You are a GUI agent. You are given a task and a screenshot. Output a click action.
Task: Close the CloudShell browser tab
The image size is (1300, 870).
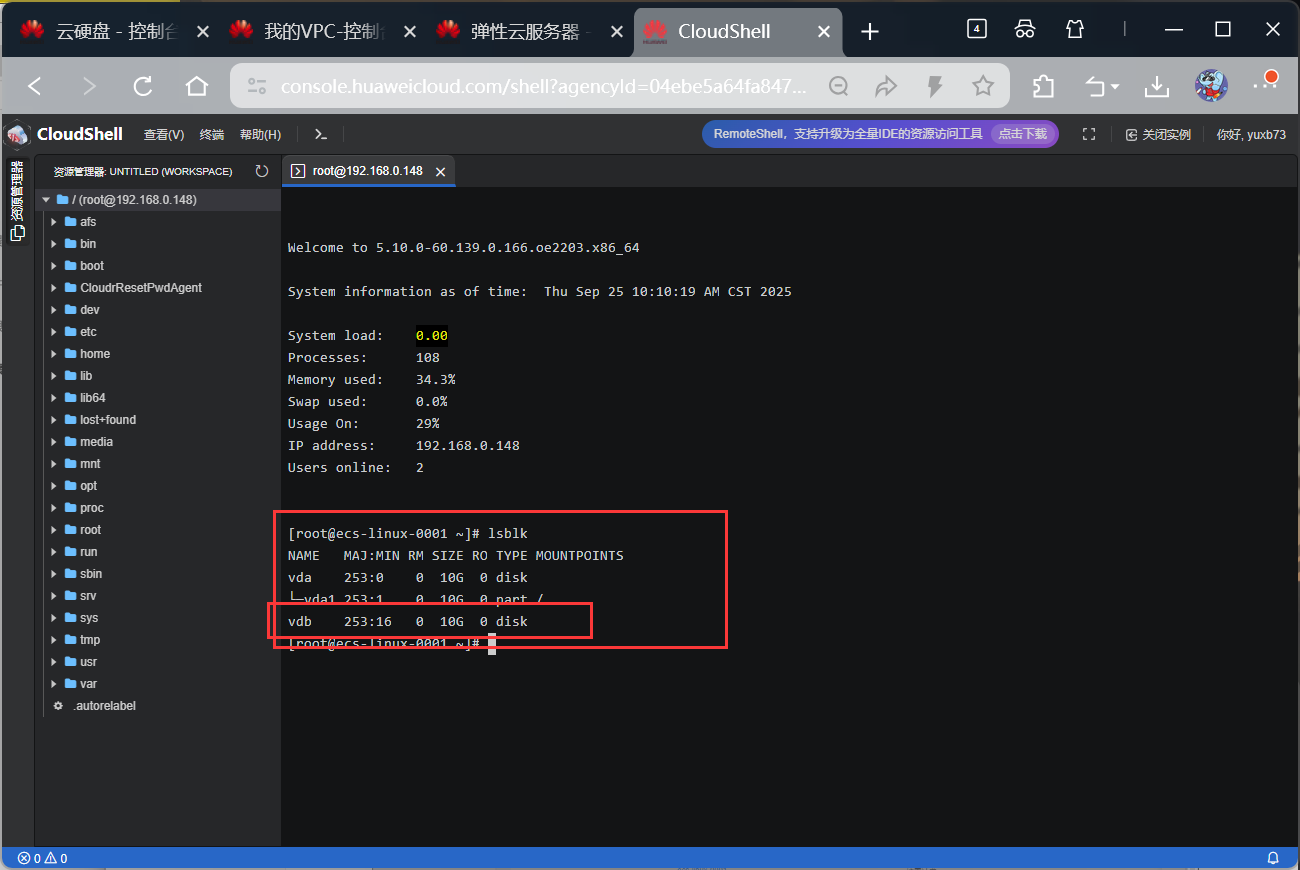pyautogui.click(x=824, y=31)
